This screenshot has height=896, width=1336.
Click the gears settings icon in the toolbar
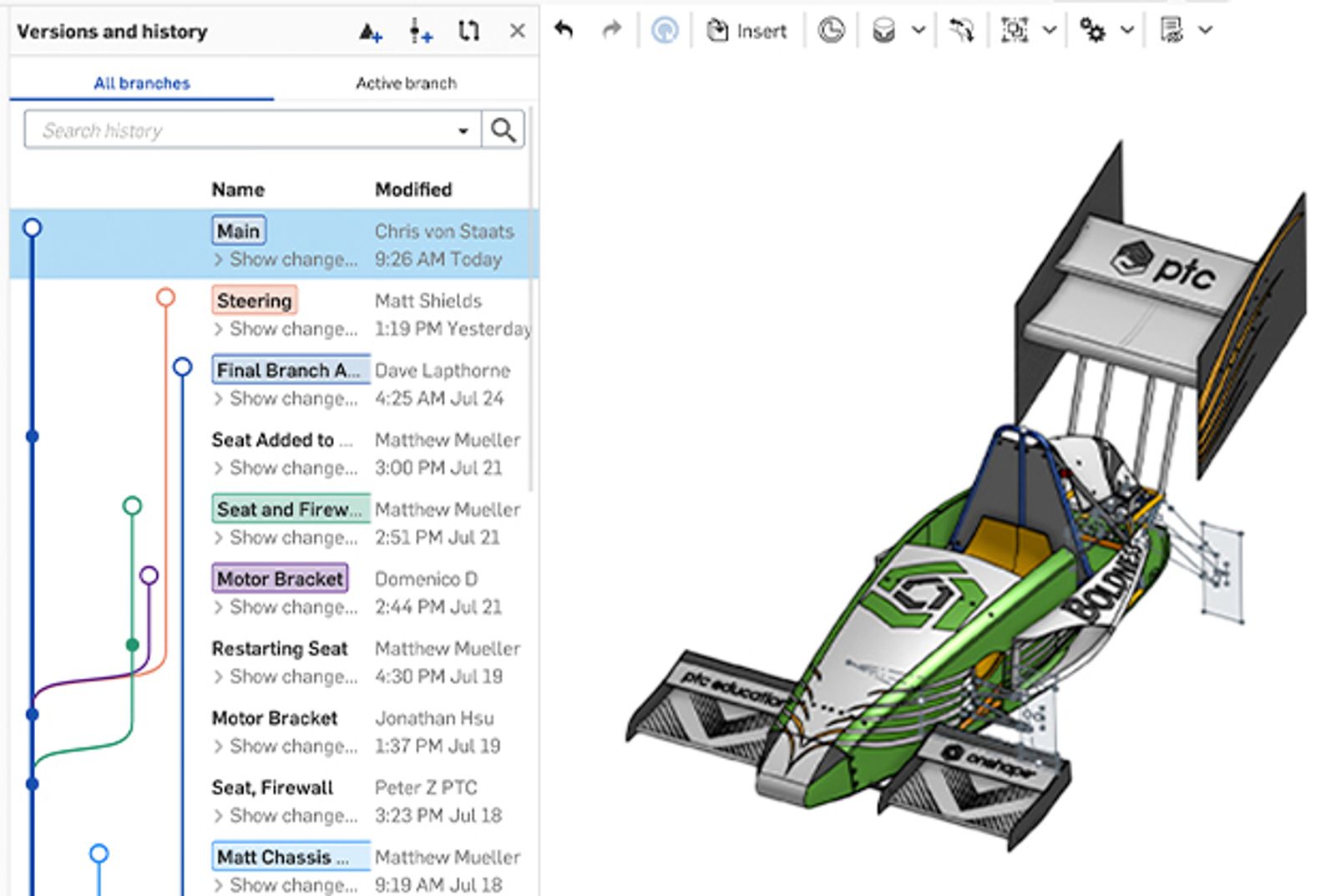tap(1092, 30)
